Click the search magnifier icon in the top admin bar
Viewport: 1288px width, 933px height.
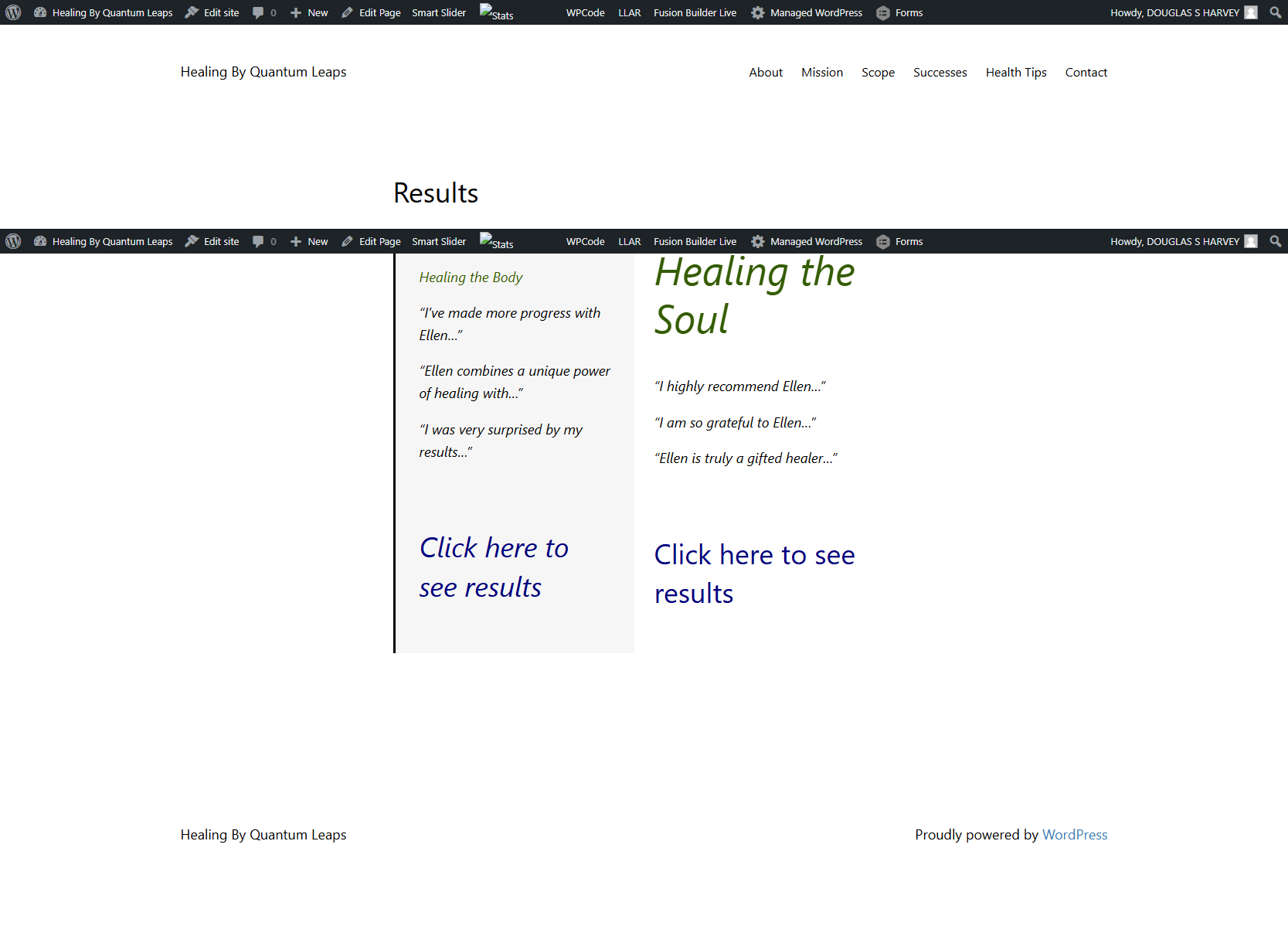click(x=1275, y=12)
